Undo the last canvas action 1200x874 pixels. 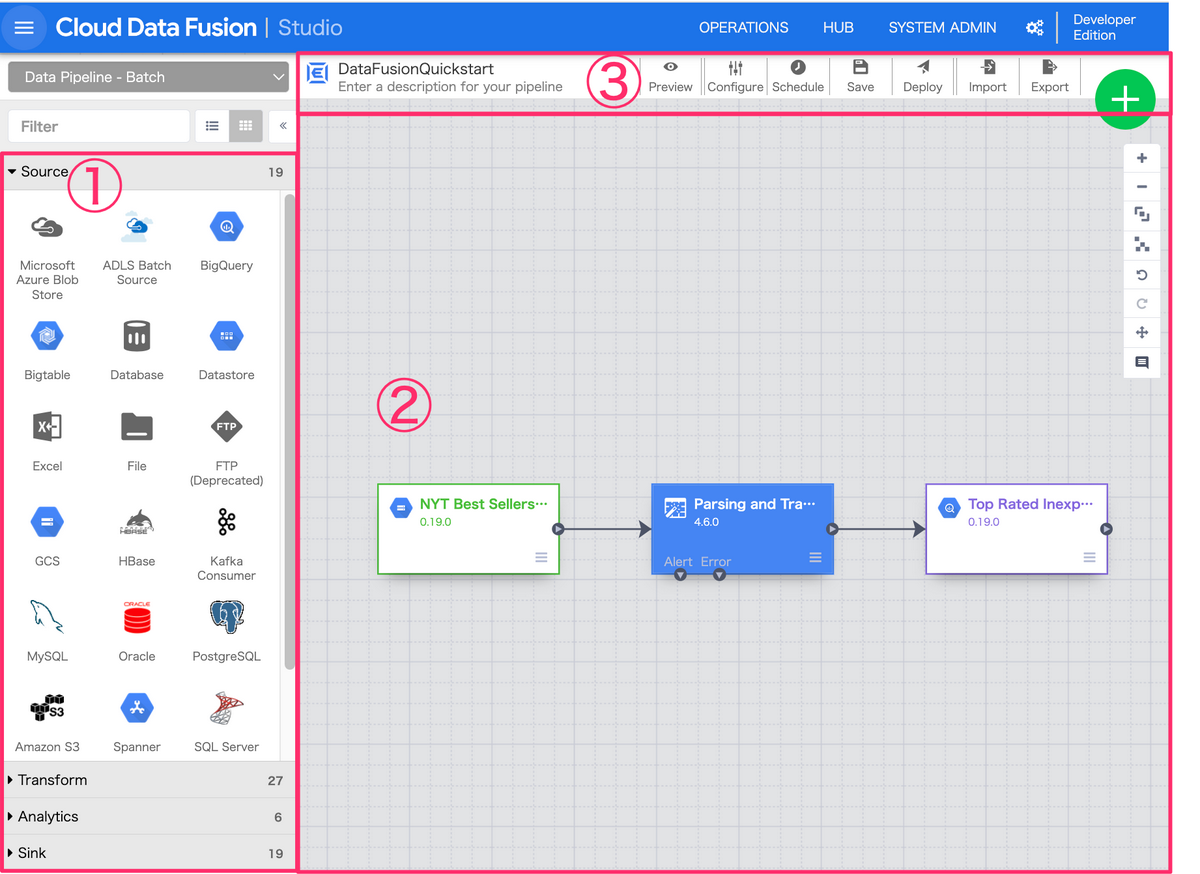(1142, 274)
